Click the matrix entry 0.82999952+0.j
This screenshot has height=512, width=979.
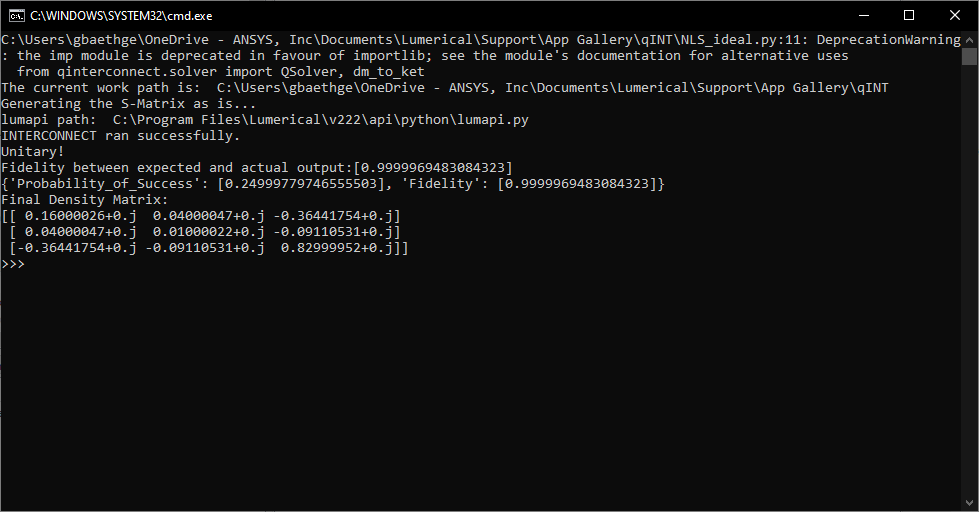pos(337,248)
